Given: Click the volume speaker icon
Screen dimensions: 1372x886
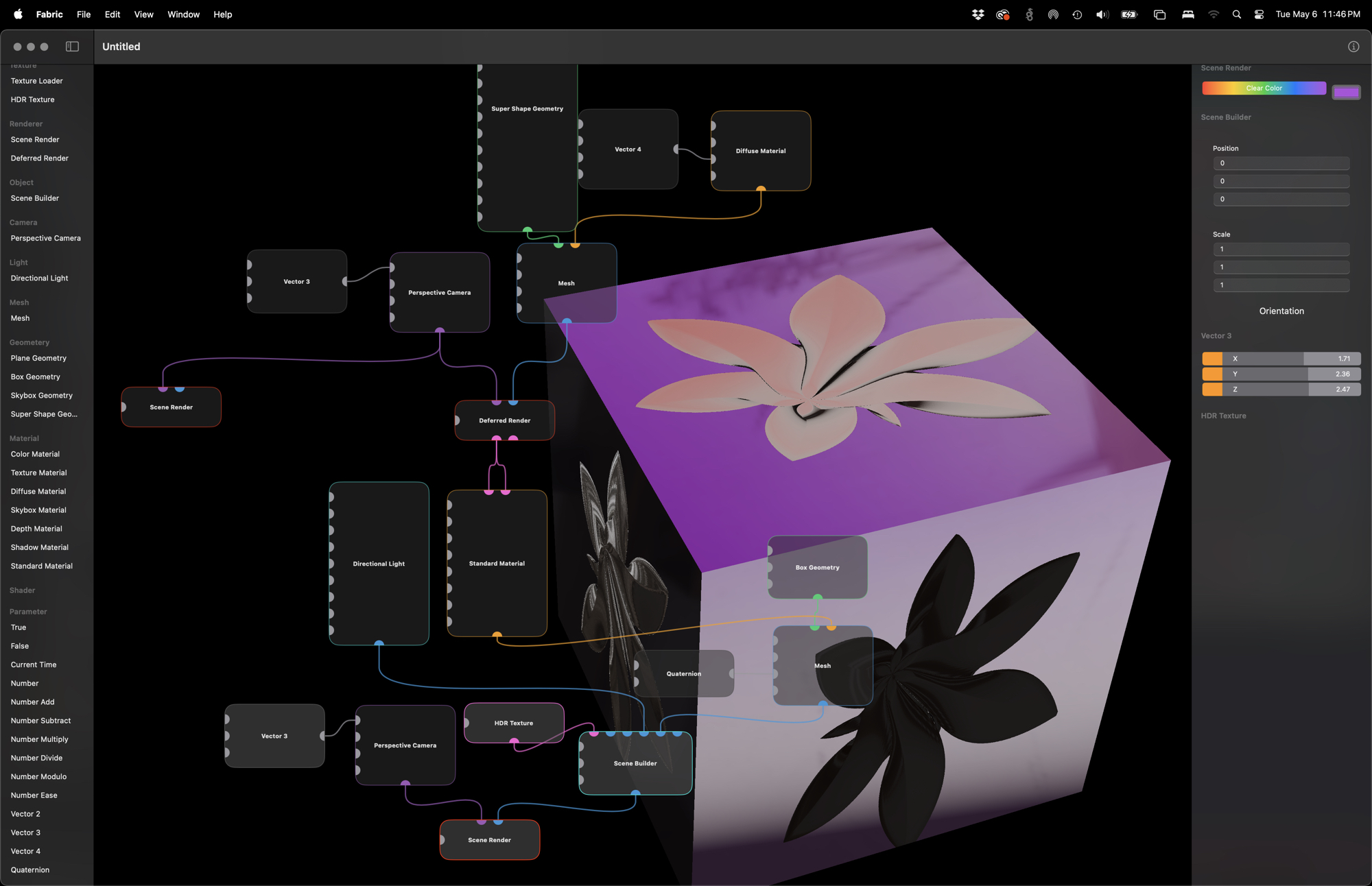Looking at the screenshot, I should click(x=1102, y=14).
